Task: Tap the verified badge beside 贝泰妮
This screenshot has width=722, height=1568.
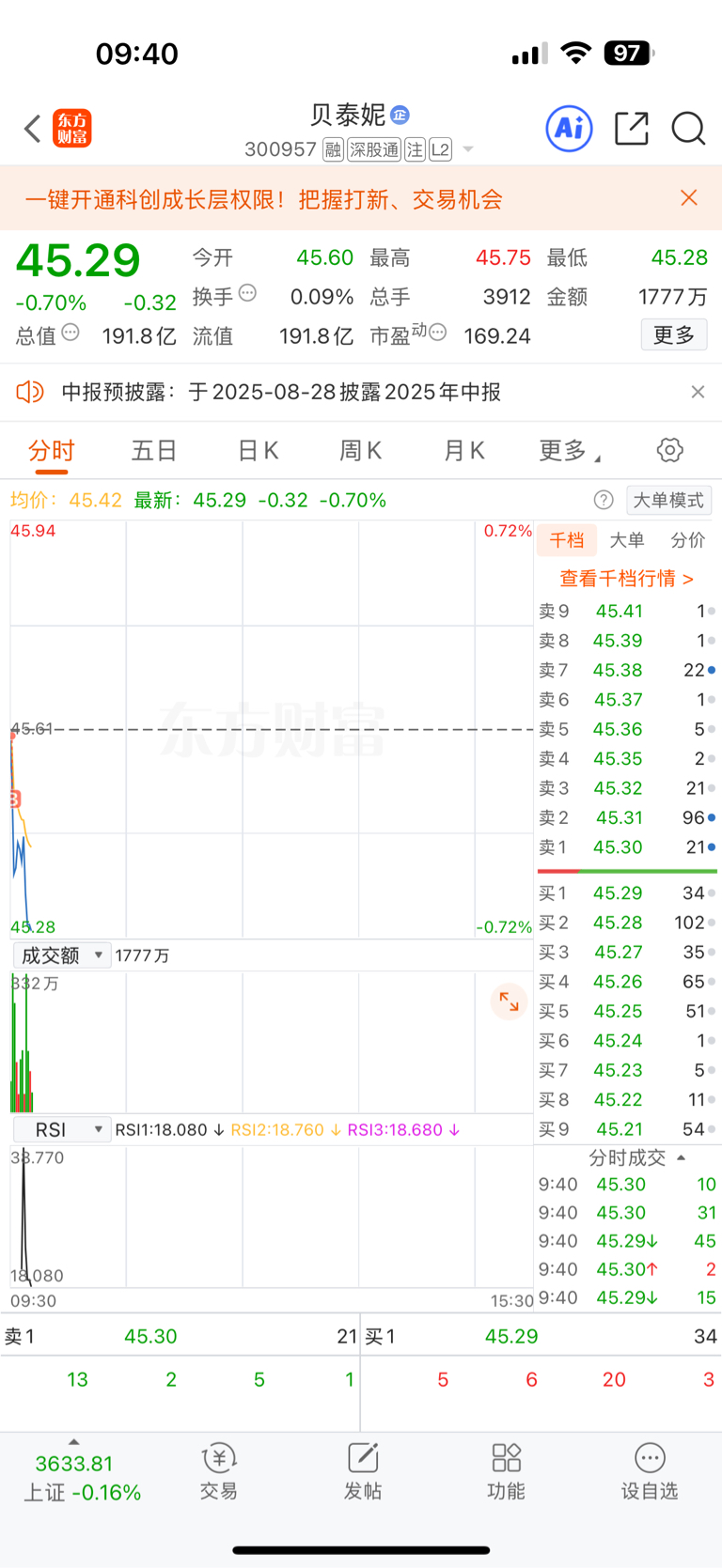Action: pyautogui.click(x=400, y=115)
